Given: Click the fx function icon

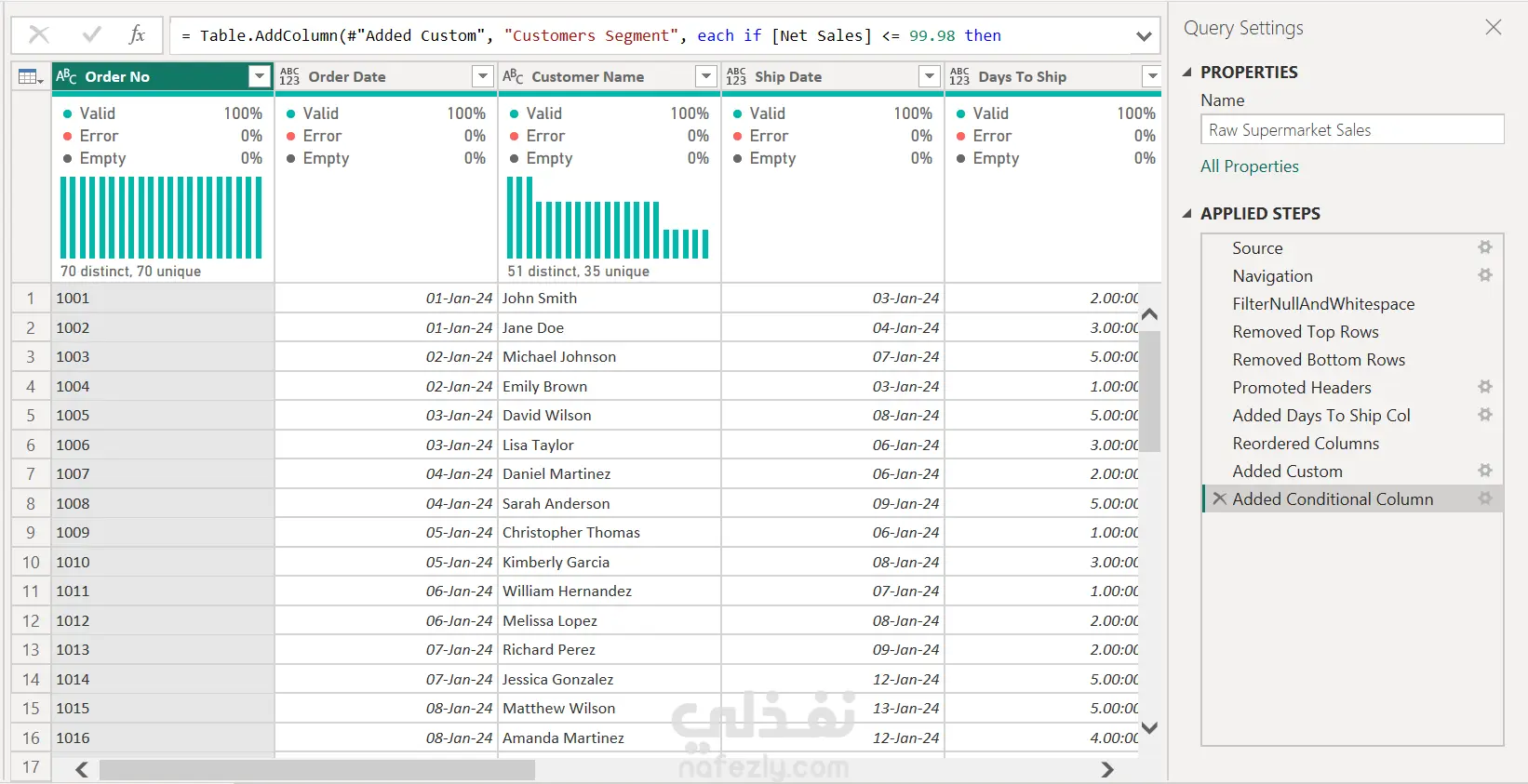Looking at the screenshot, I should coord(137,35).
